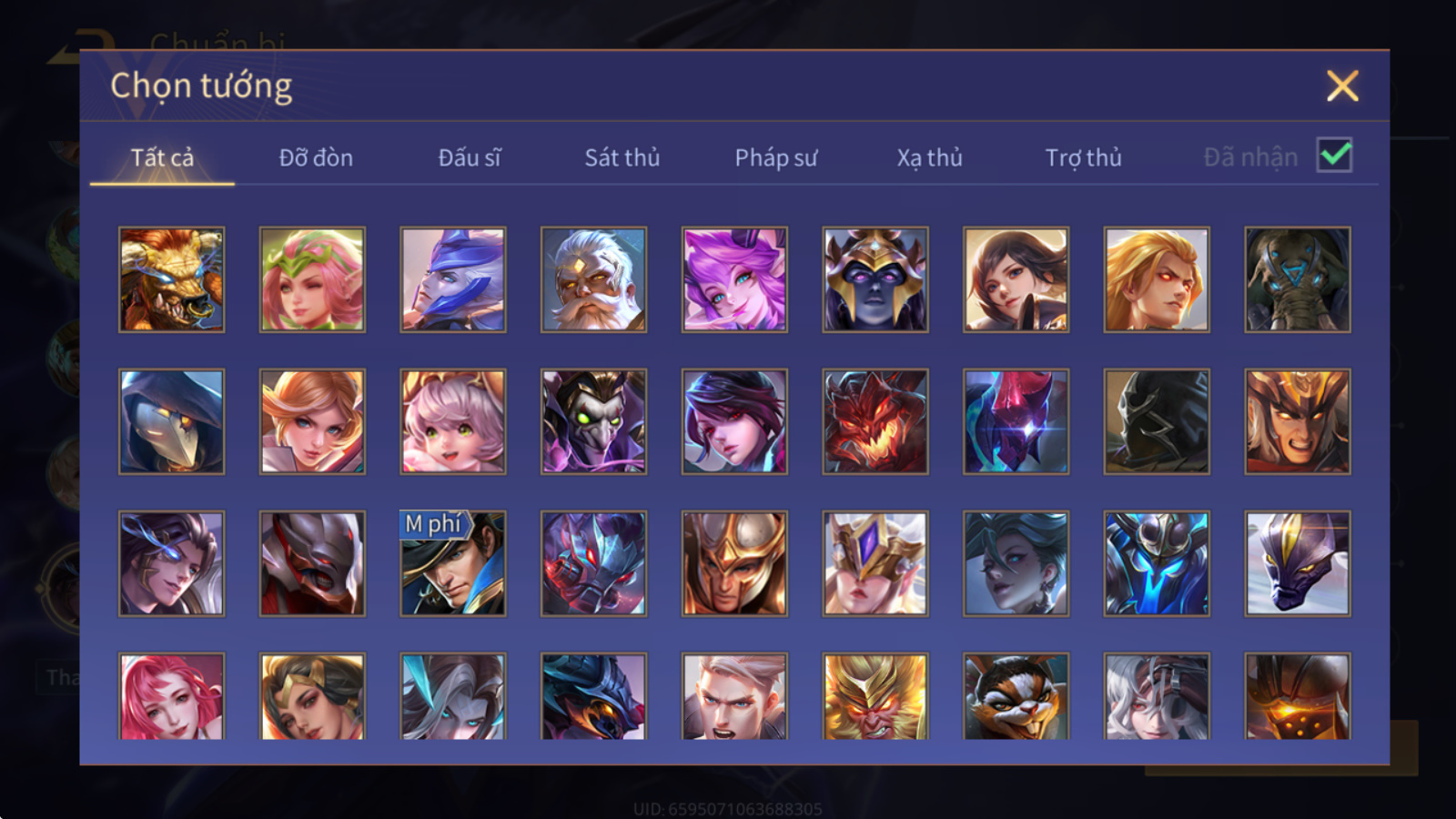Open the 'Sát thủ' tab
This screenshot has height=819, width=1456.
[622, 157]
